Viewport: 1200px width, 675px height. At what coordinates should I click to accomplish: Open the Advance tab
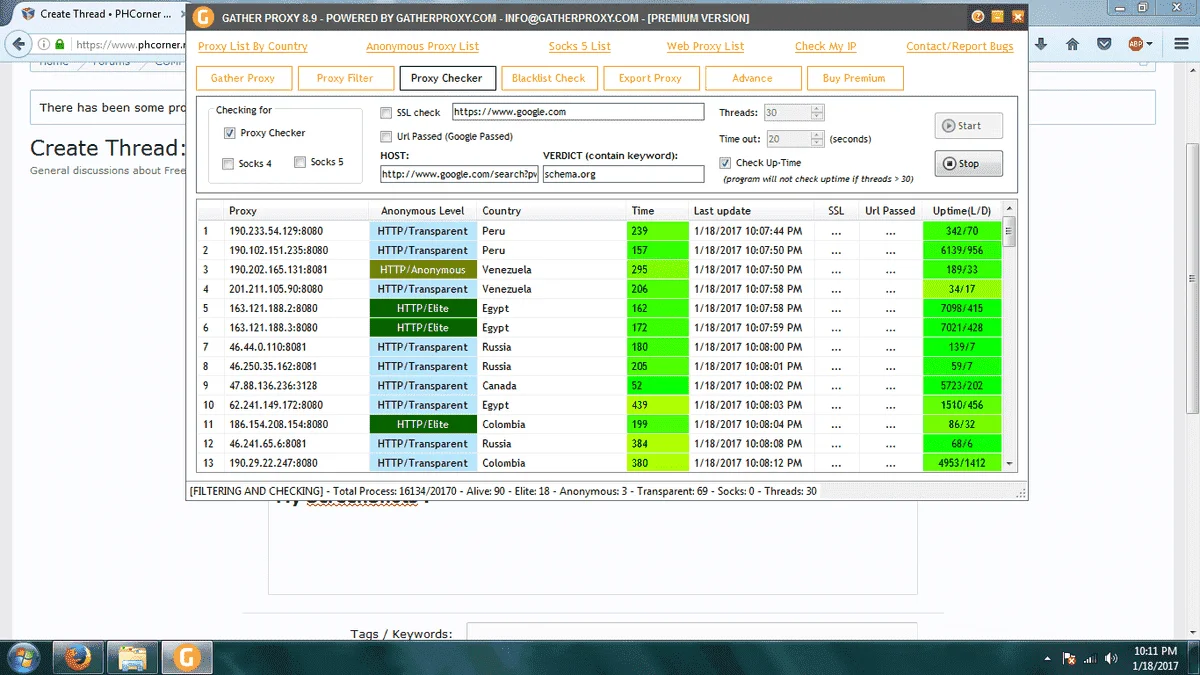[x=753, y=78]
